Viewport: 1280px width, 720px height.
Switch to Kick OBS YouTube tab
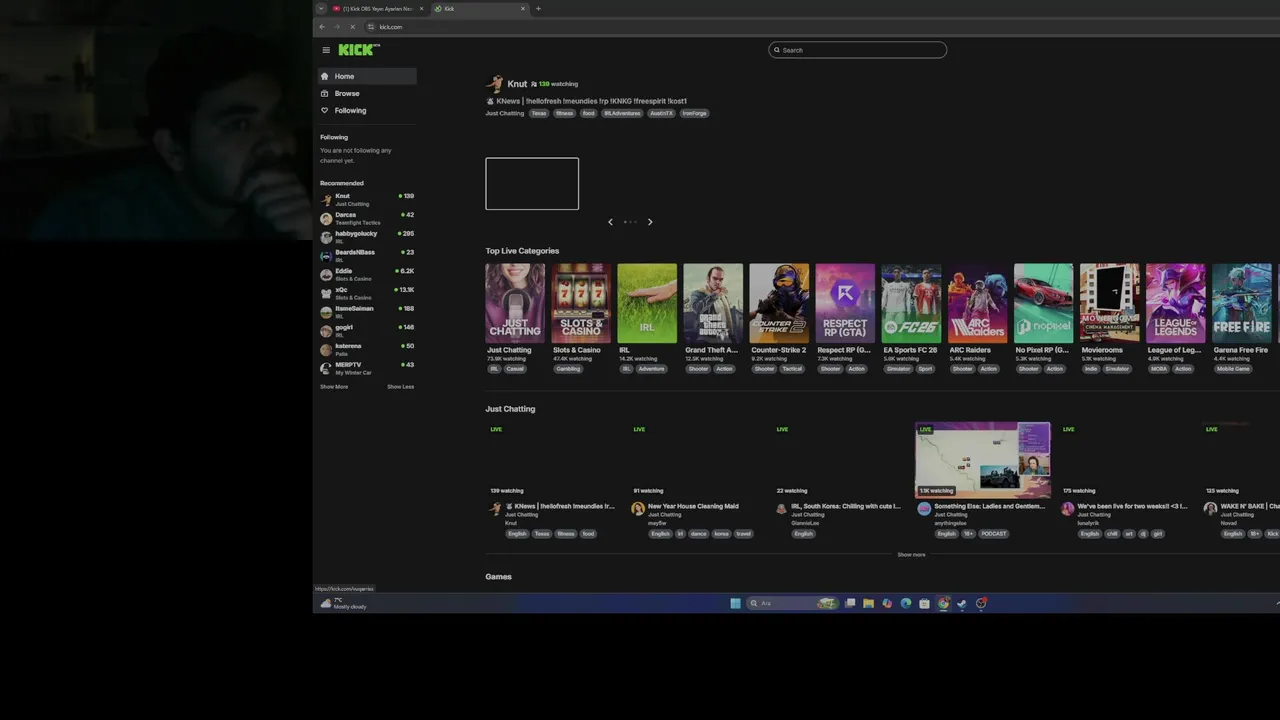pyautogui.click(x=378, y=8)
